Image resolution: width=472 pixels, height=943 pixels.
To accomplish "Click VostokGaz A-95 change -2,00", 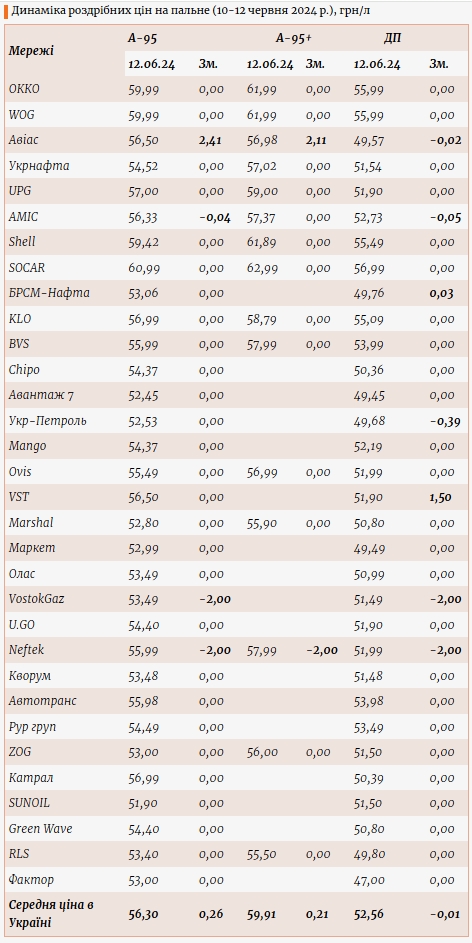I will tap(215, 599).
